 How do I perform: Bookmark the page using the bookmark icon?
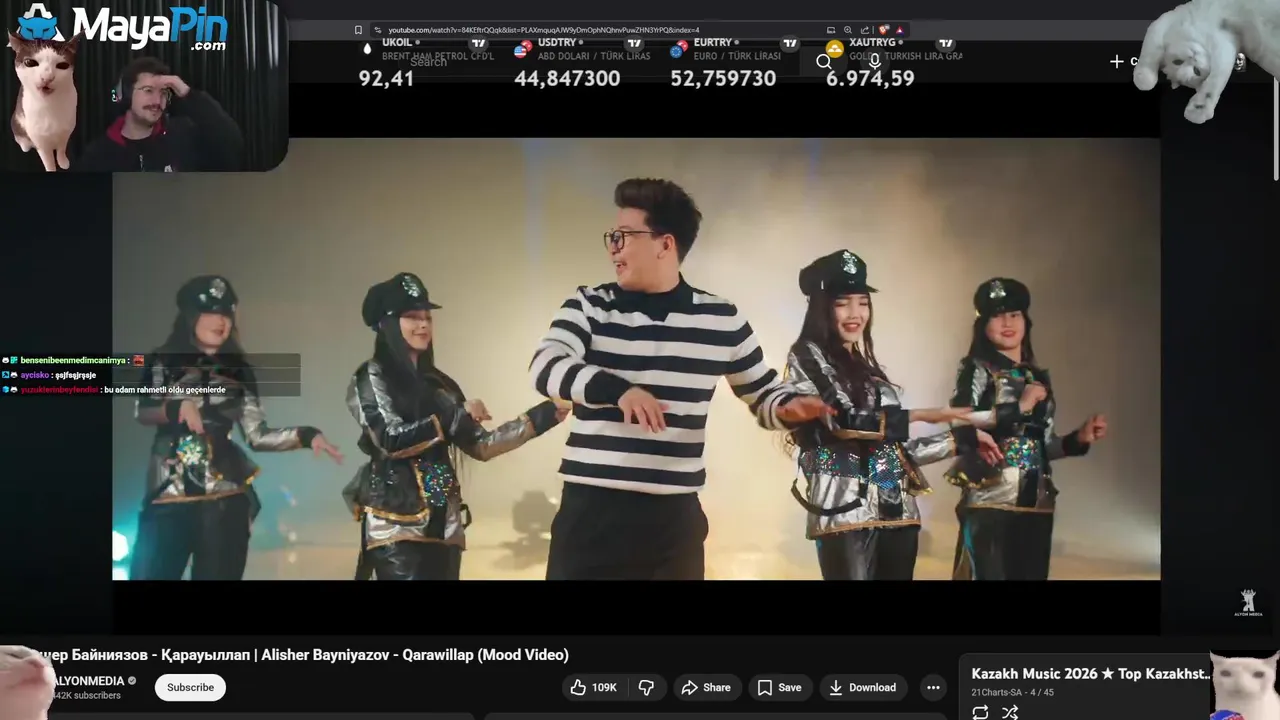coord(358,30)
